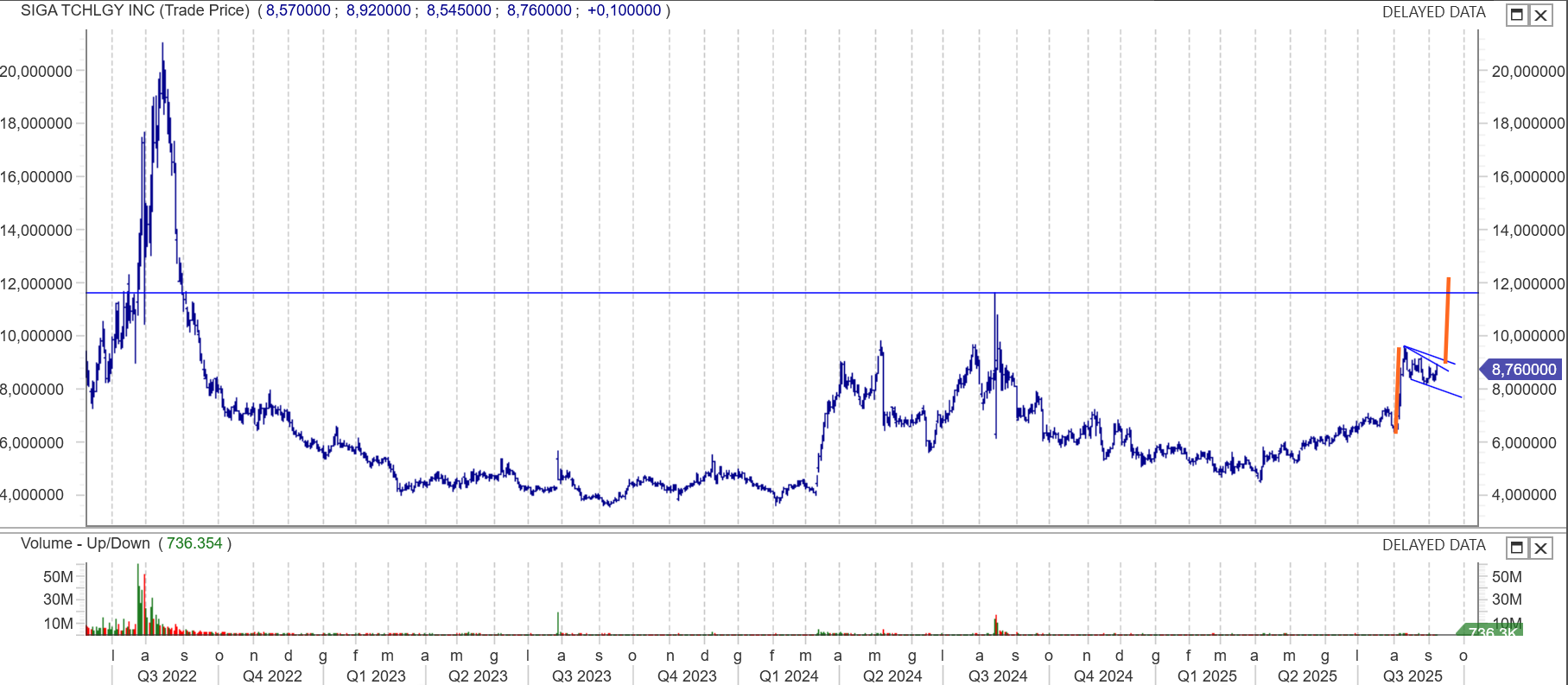Image resolution: width=1568 pixels, height=685 pixels.
Task: Click 4,000000 on the right price axis
Action: 1525,495
